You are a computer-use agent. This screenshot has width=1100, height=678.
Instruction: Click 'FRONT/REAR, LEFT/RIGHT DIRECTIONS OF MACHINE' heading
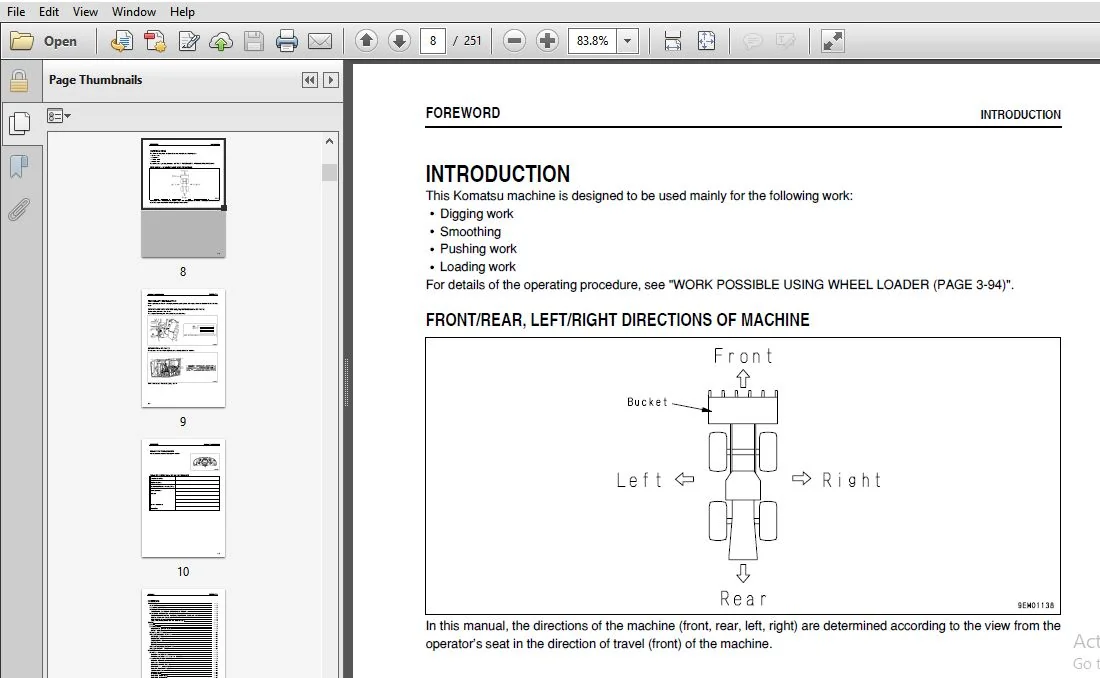617,320
